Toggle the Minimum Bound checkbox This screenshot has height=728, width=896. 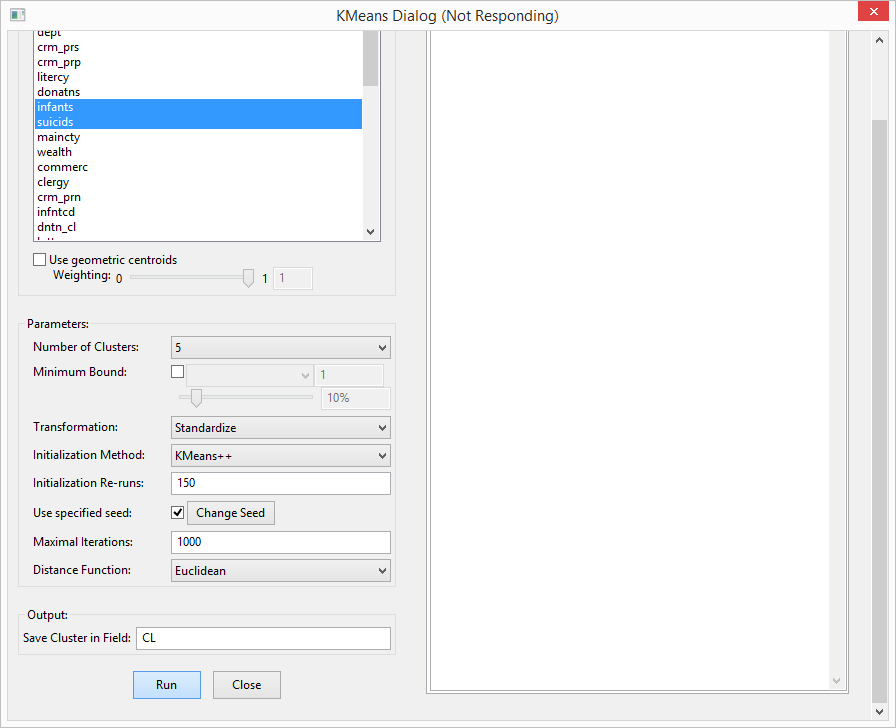(178, 372)
